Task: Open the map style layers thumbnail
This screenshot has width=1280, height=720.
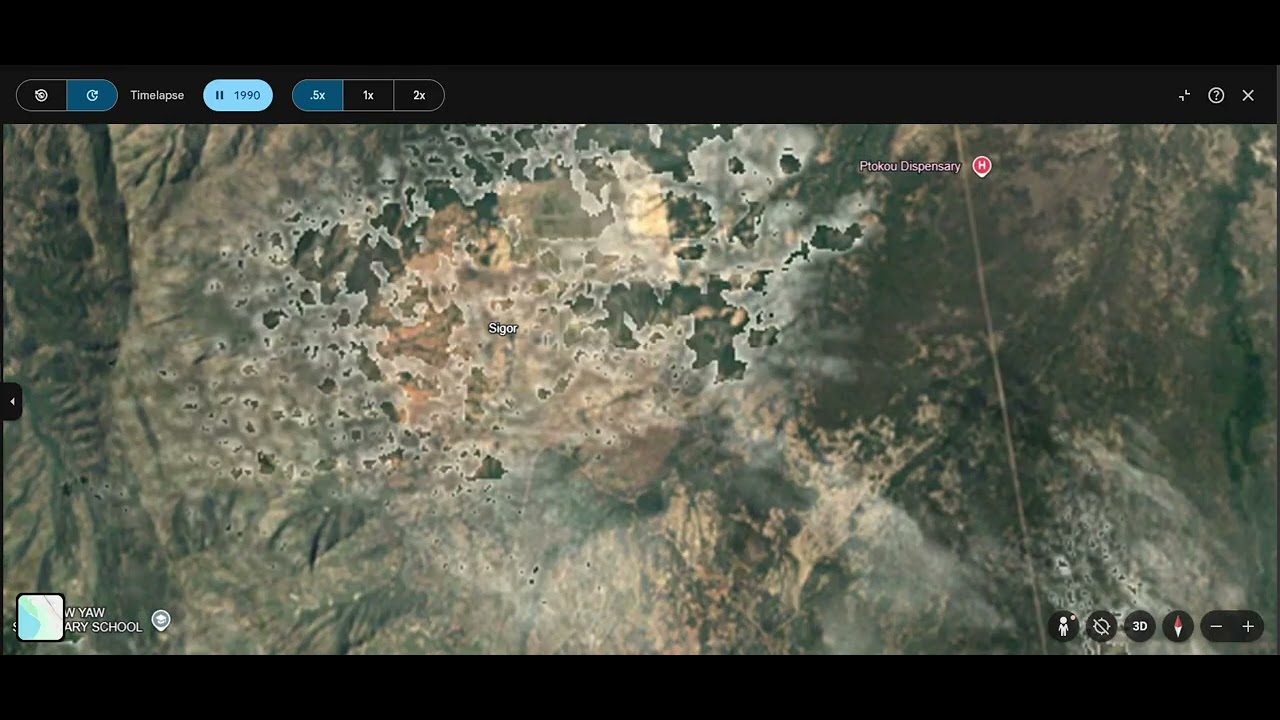Action: click(x=41, y=617)
